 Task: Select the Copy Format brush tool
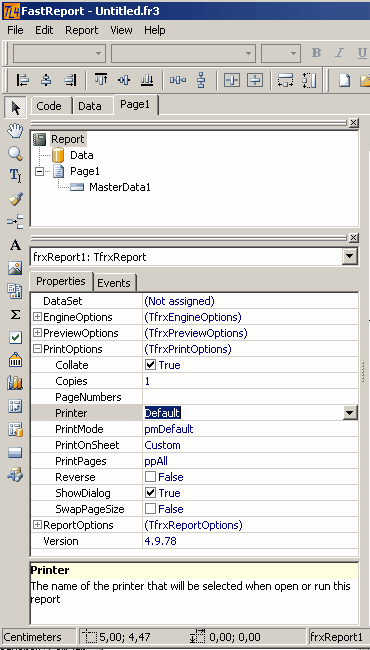[x=15, y=199]
